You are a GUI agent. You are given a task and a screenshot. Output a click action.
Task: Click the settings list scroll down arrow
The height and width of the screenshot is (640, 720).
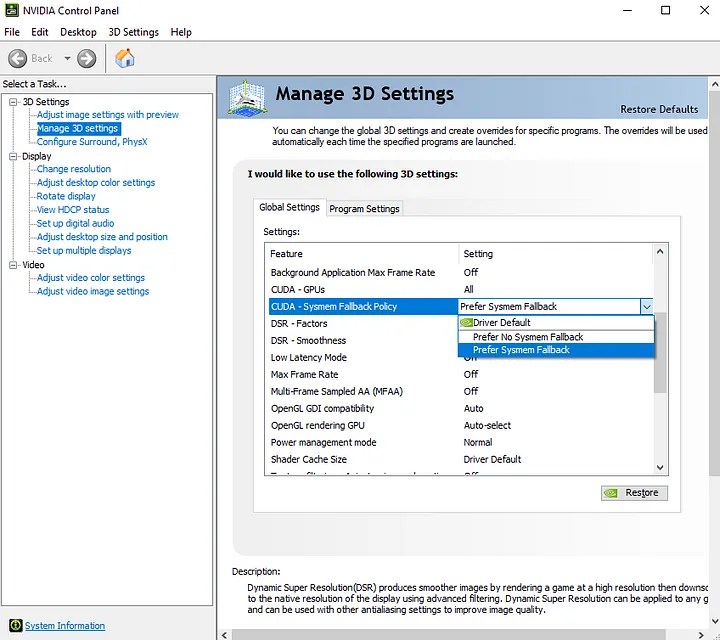tap(660, 467)
